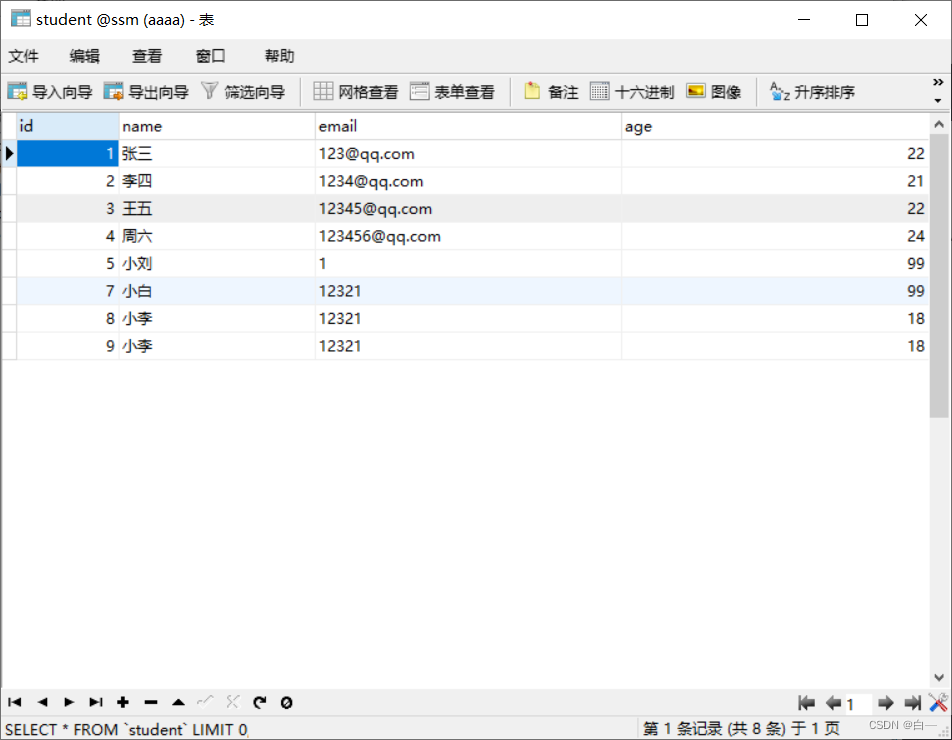Open the 查看 menu
952x740 pixels.
pyautogui.click(x=146, y=56)
